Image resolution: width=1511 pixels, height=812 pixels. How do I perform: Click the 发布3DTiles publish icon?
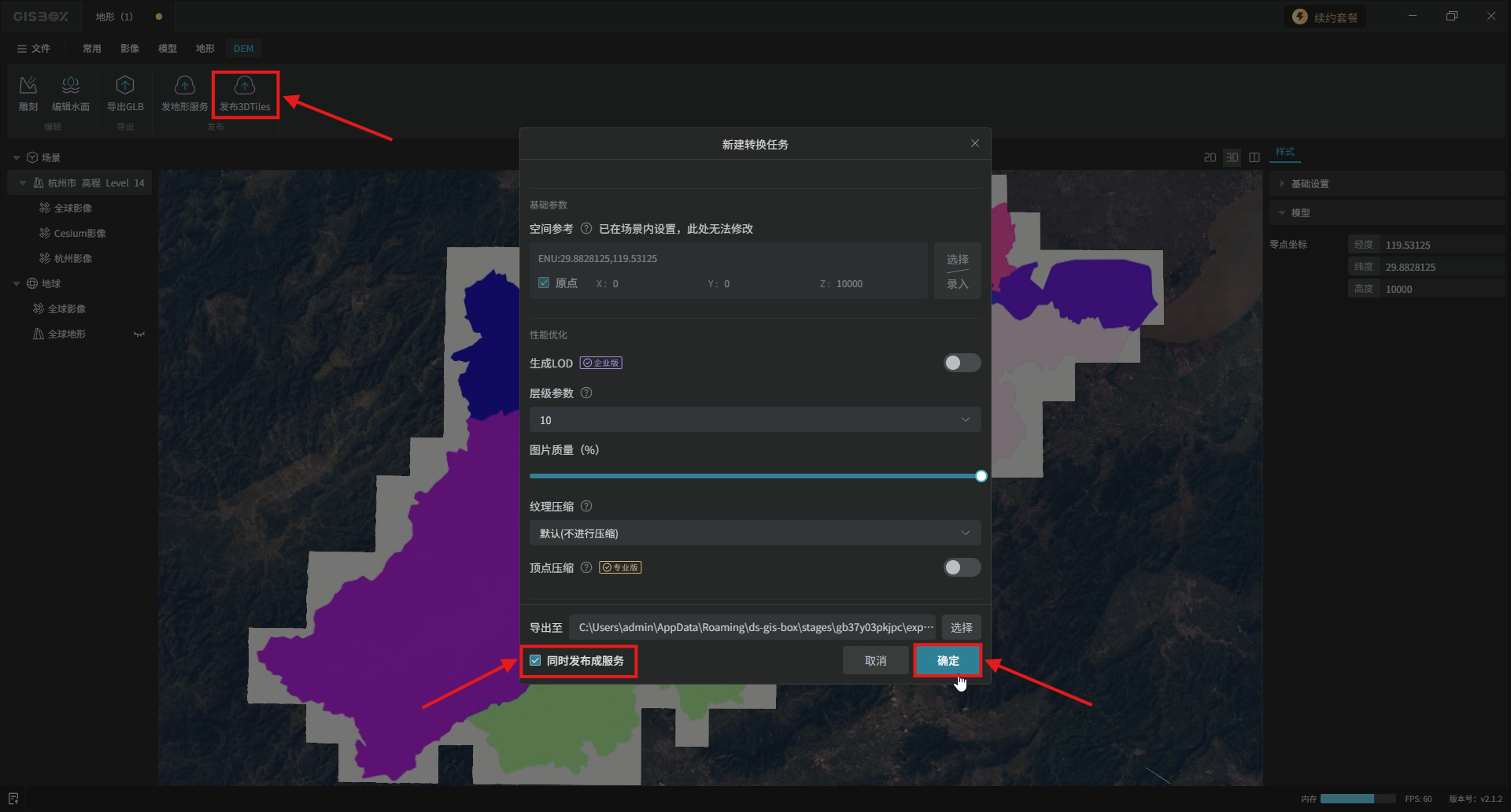click(x=245, y=85)
